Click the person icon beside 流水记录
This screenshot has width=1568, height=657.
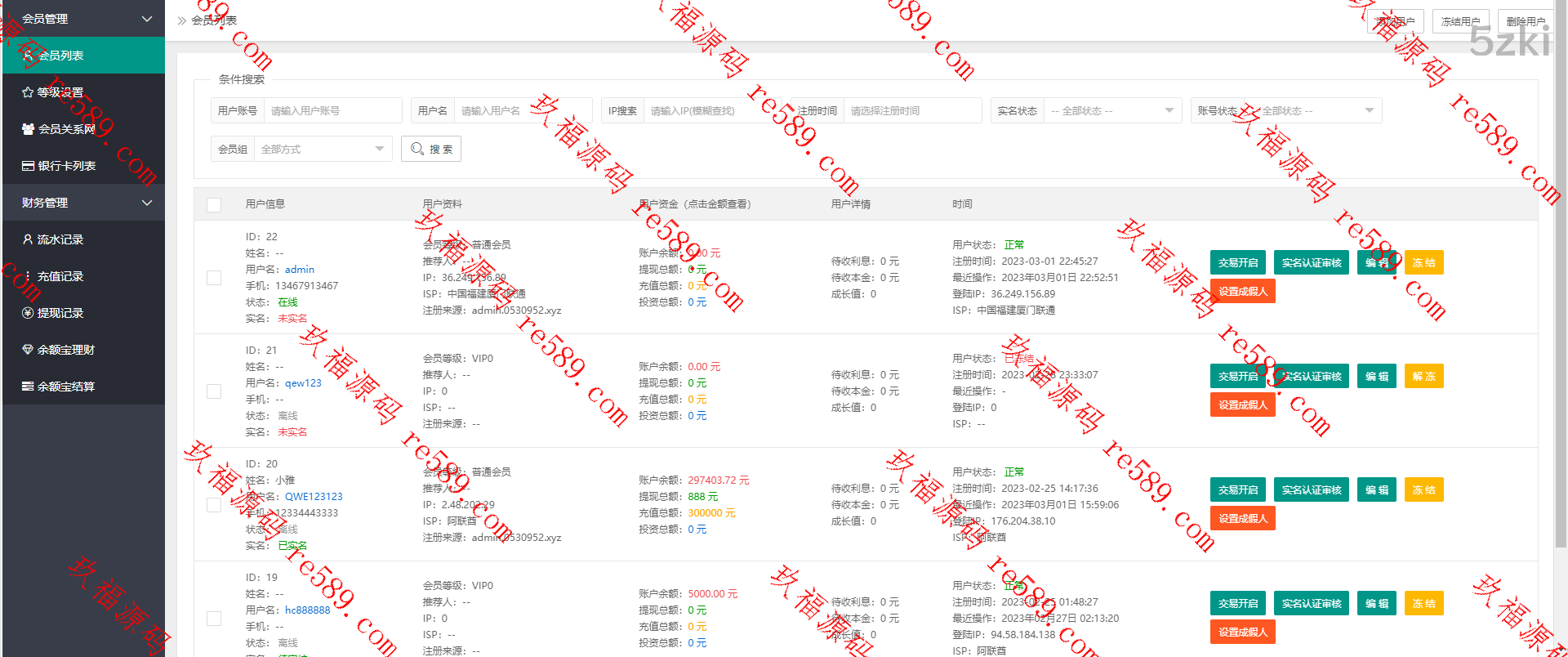[28, 239]
